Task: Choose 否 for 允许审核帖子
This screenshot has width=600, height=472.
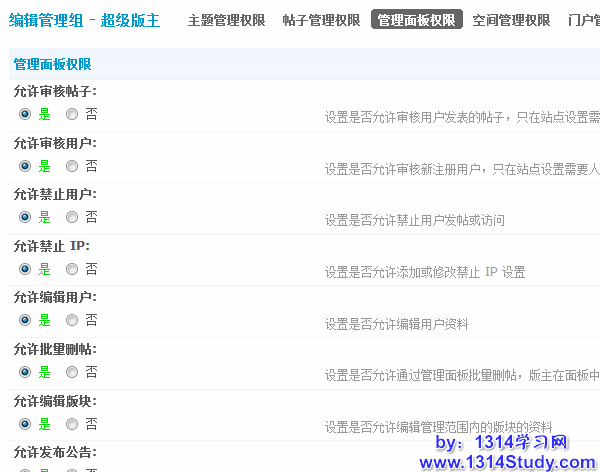Action: [72, 114]
